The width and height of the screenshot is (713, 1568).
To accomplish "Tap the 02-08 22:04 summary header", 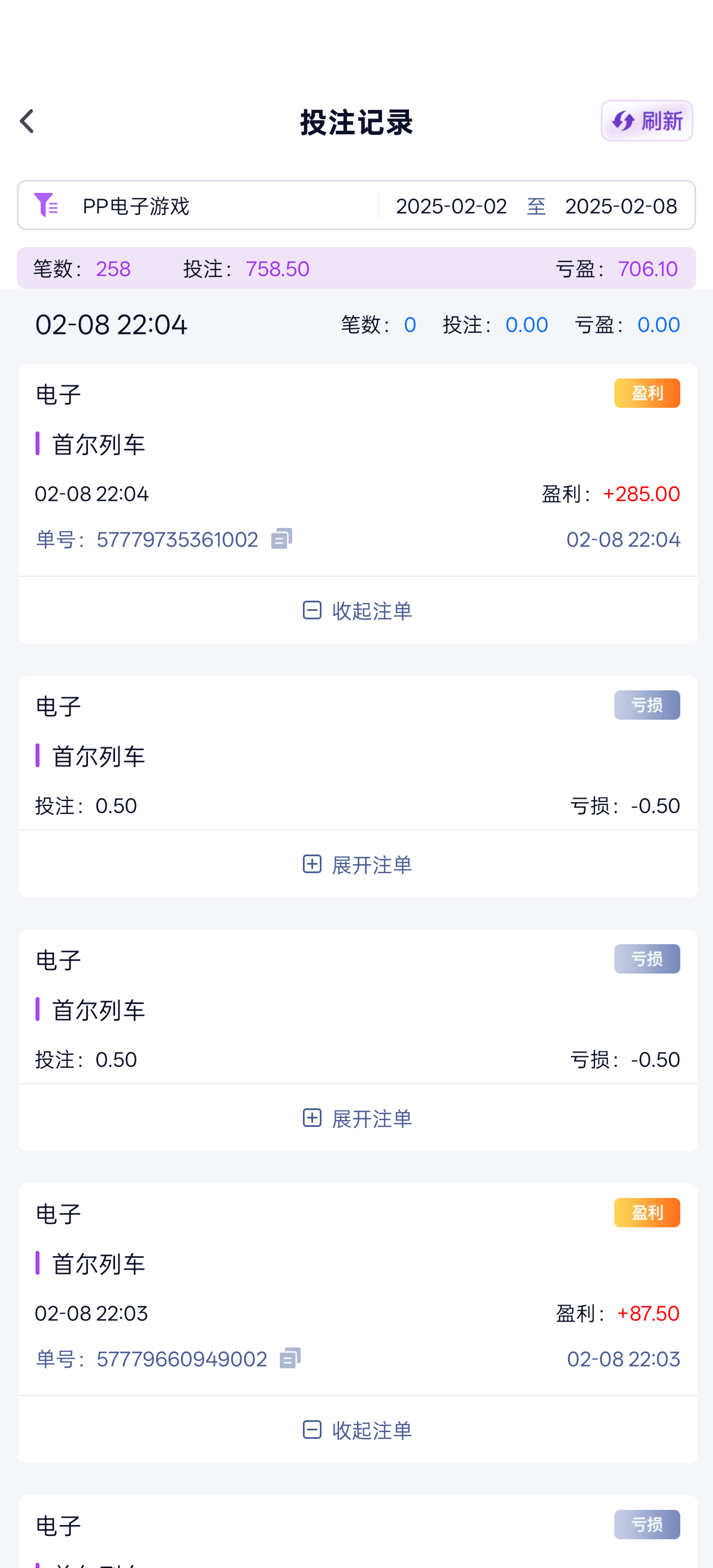I will pos(112,324).
